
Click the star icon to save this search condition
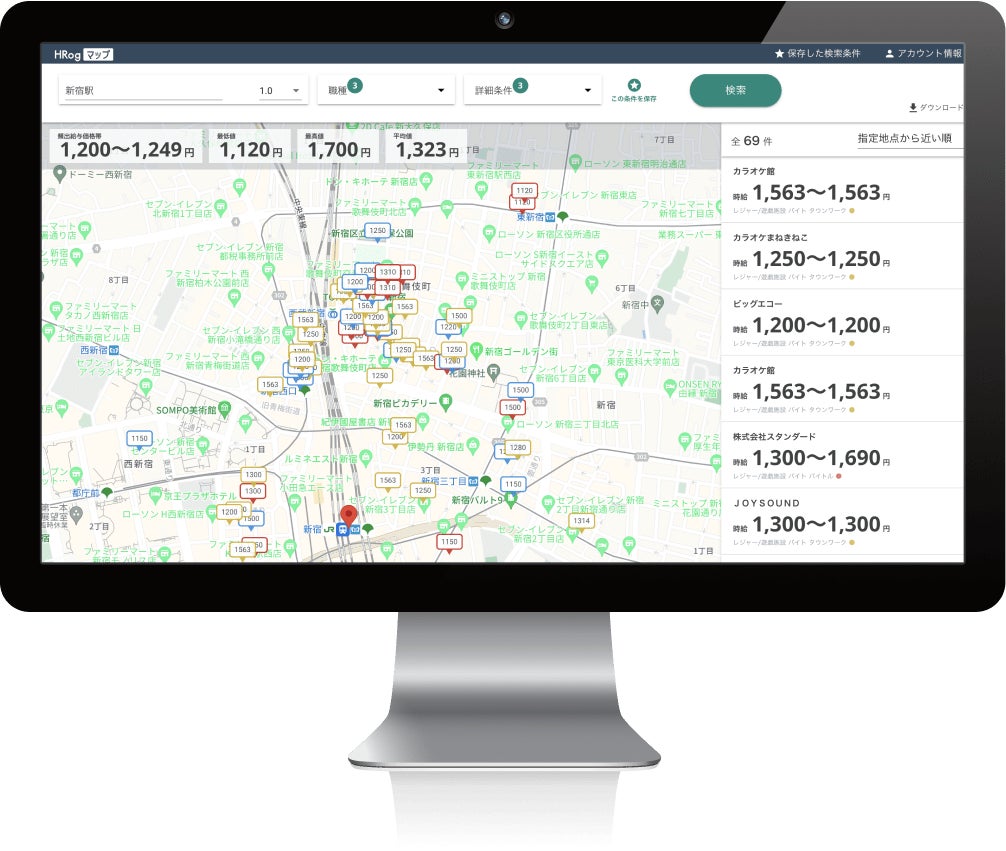634,85
